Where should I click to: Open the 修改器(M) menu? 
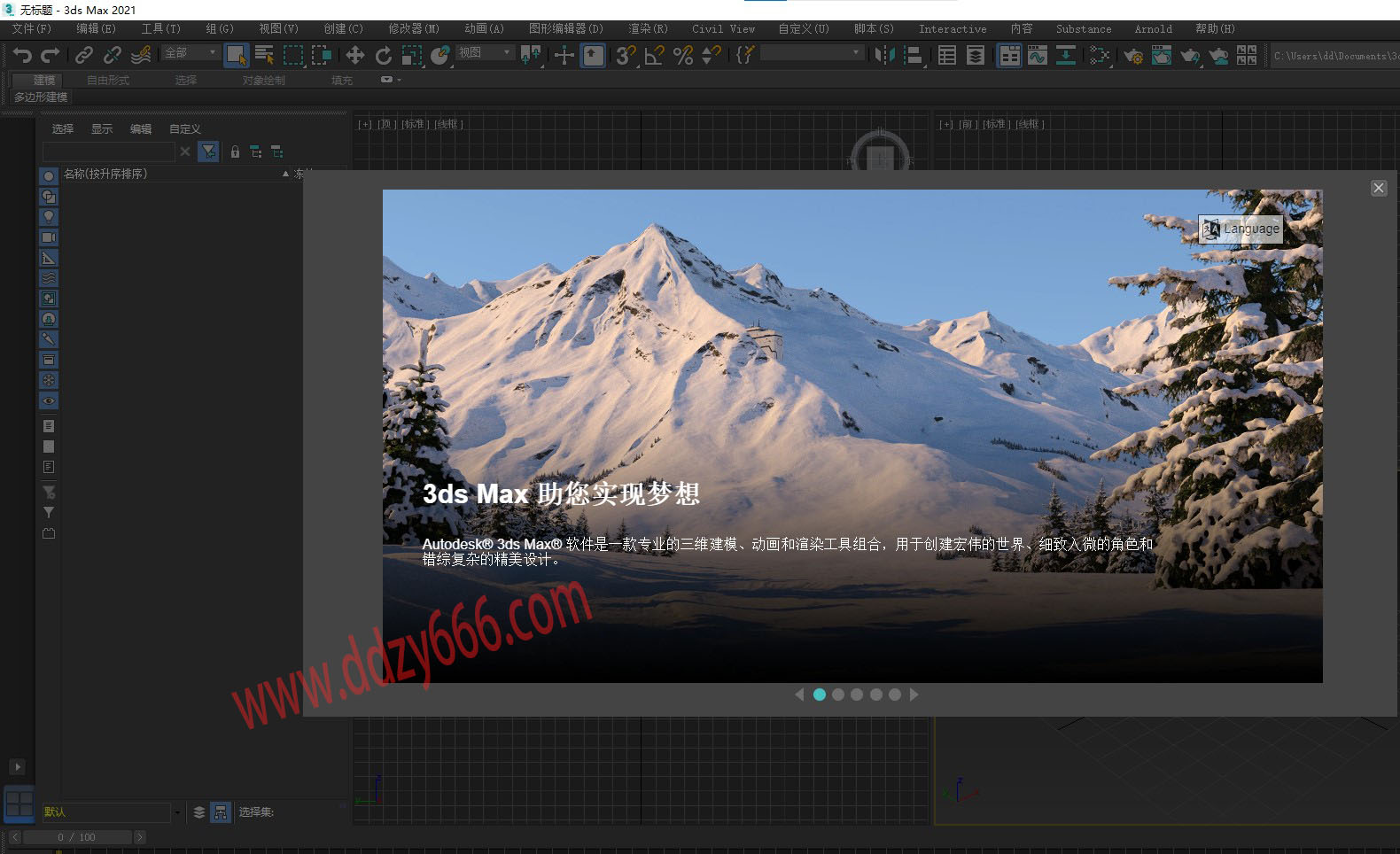point(414,29)
